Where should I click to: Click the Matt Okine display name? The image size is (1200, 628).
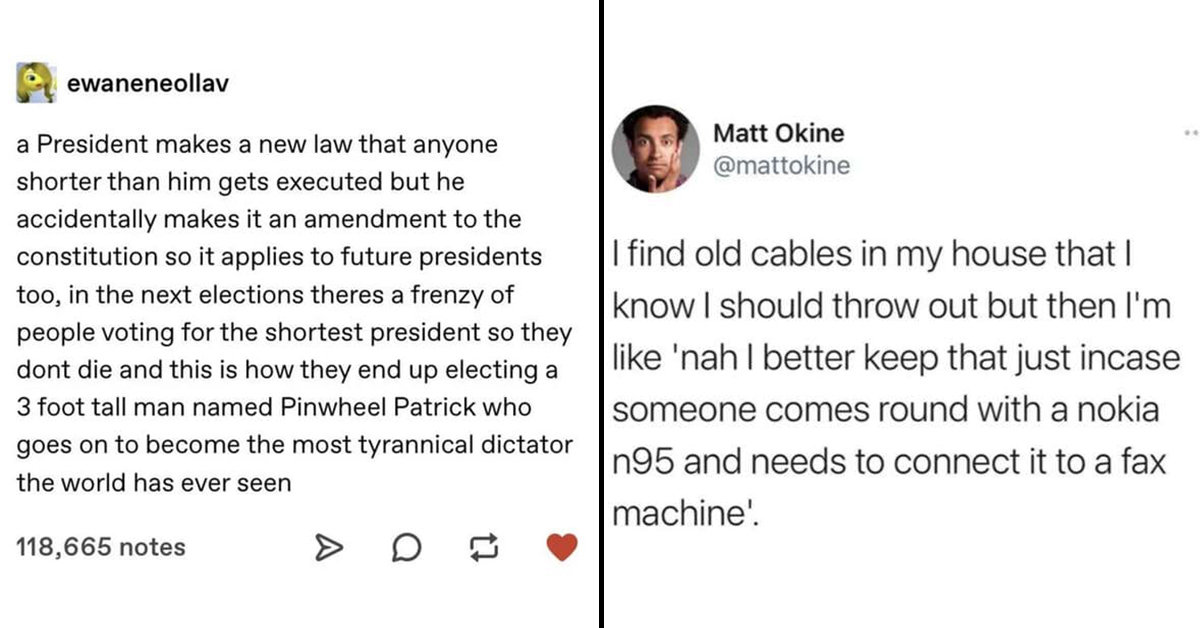point(780,133)
